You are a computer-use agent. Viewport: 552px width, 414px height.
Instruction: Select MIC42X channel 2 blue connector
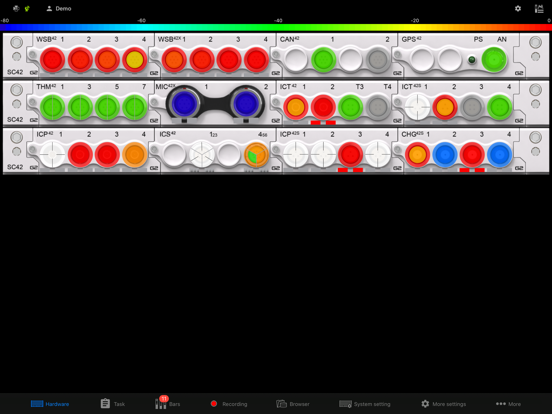pos(246,104)
